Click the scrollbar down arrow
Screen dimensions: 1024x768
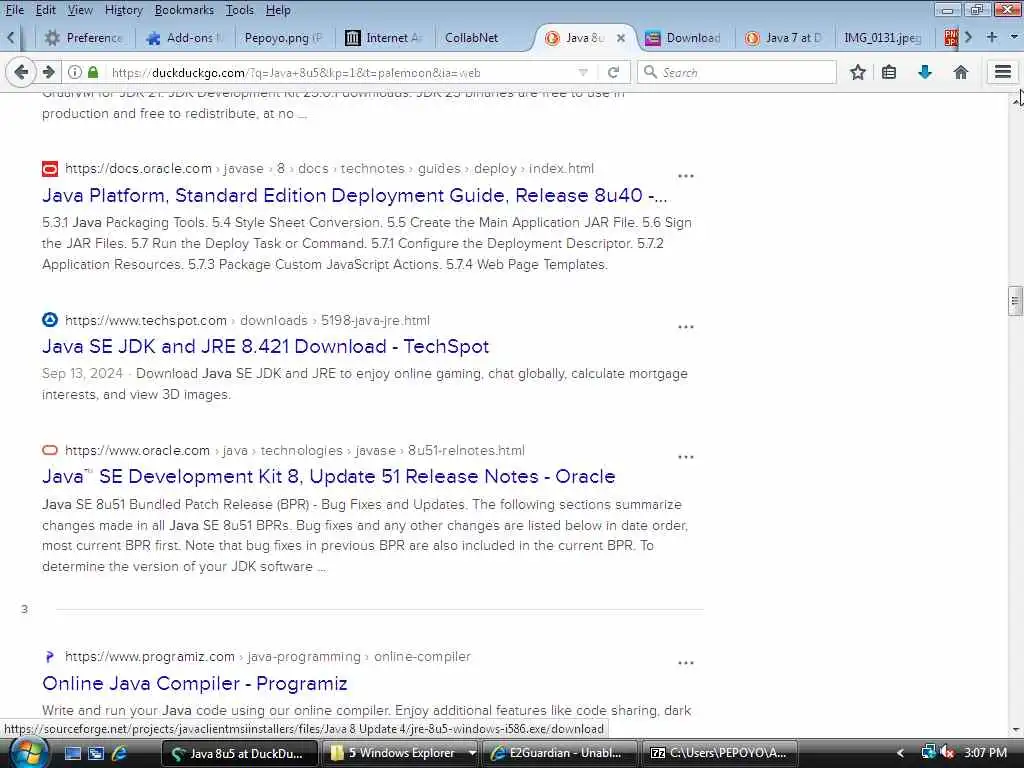coord(1015,730)
